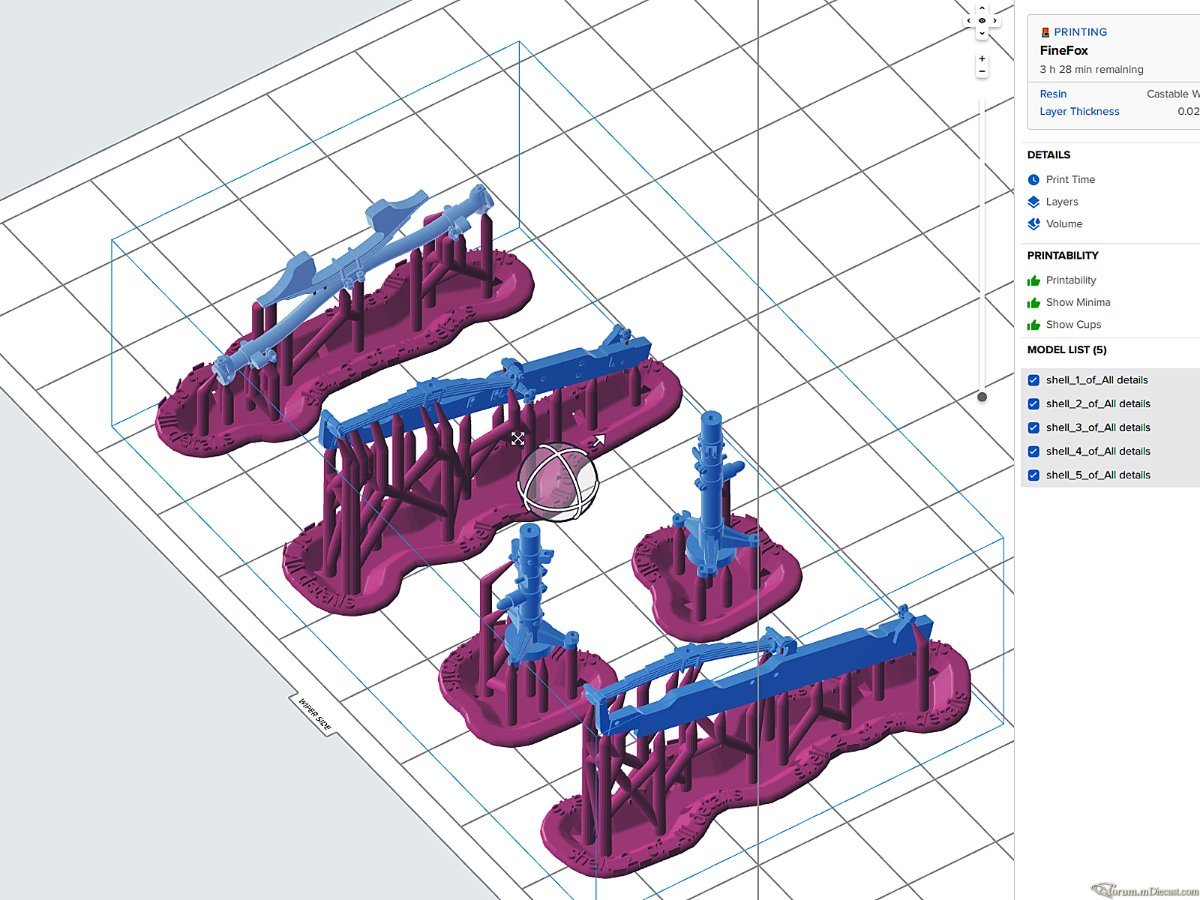Click the DETAILS section heading

pyautogui.click(x=1049, y=155)
